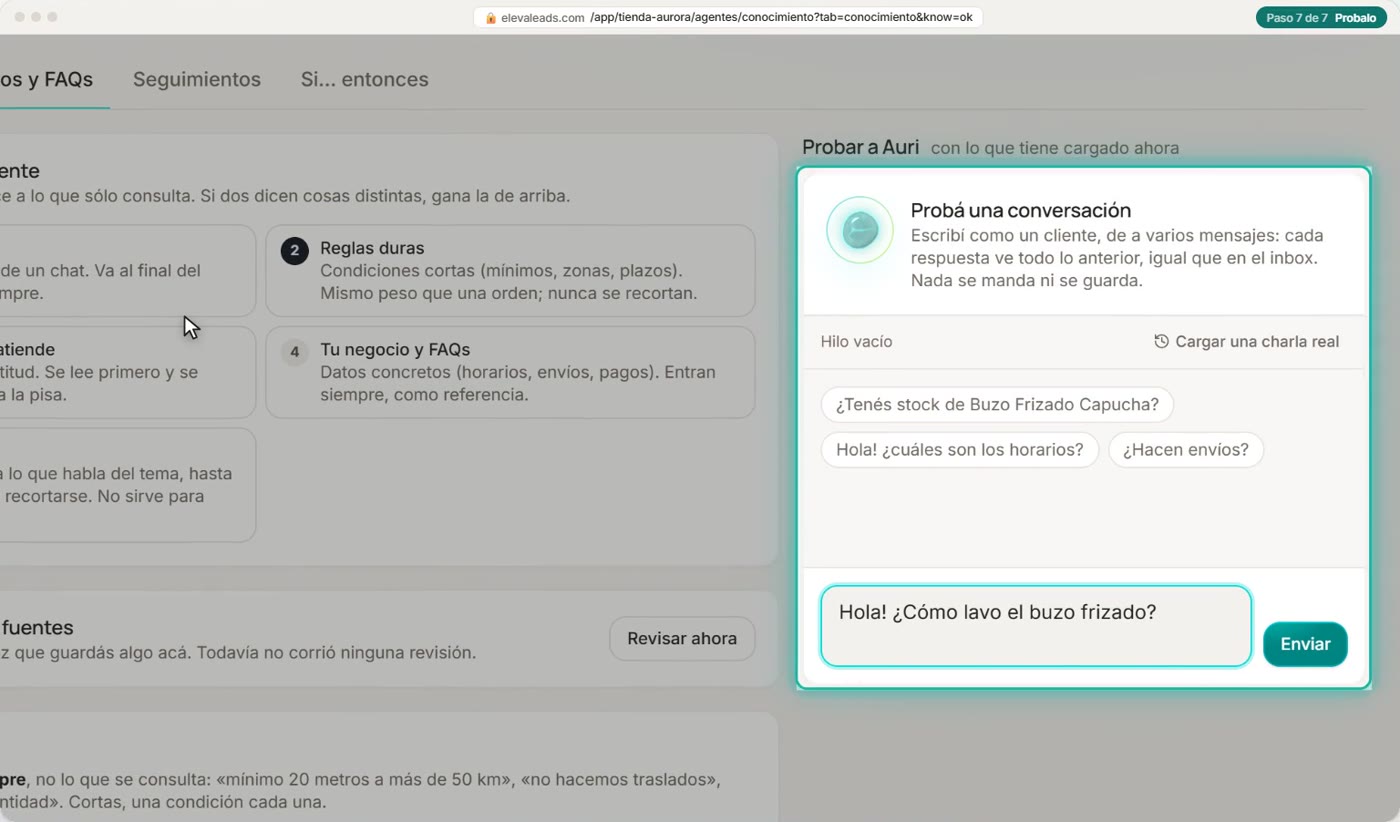Send the message with the Enviar button
1400x822 pixels.
[x=1305, y=644]
